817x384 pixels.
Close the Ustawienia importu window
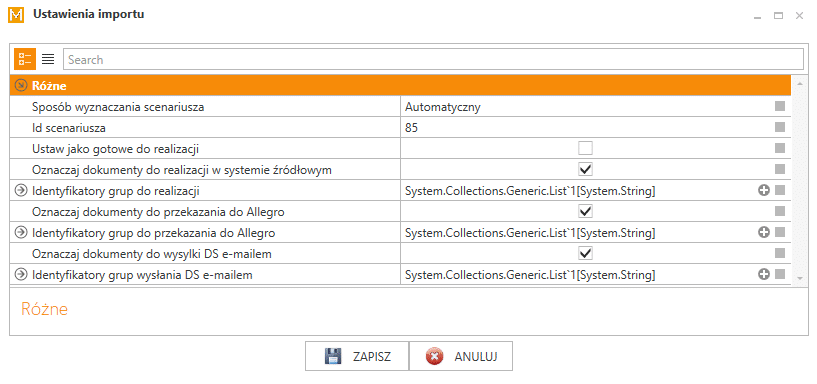(799, 16)
